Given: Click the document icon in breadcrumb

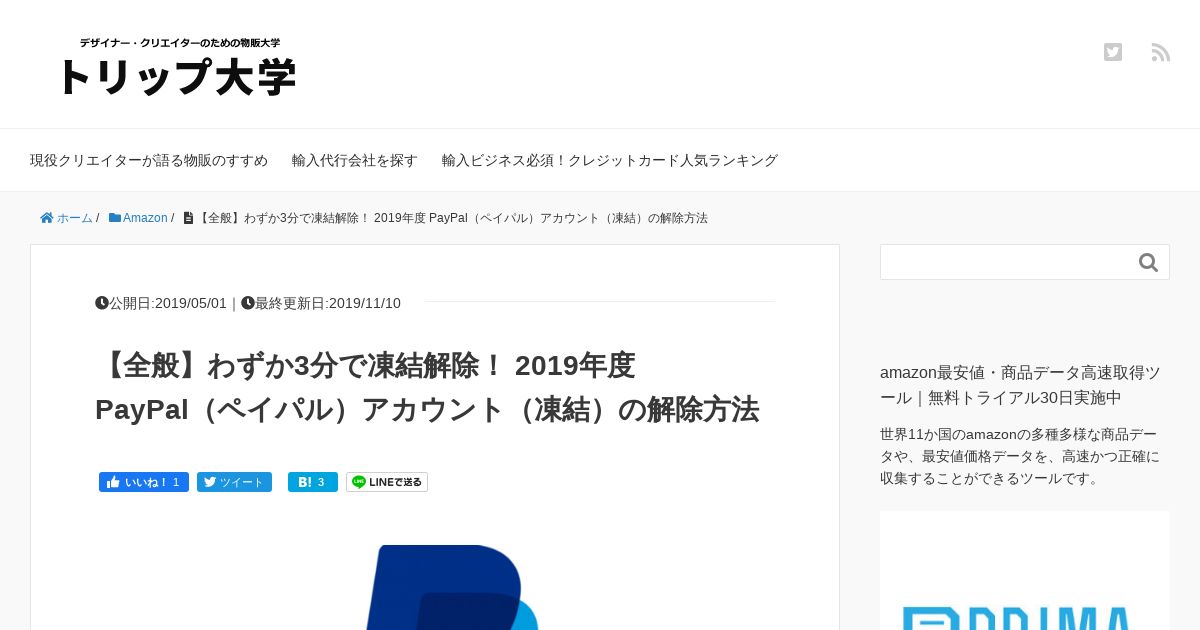Looking at the screenshot, I should 188,218.
